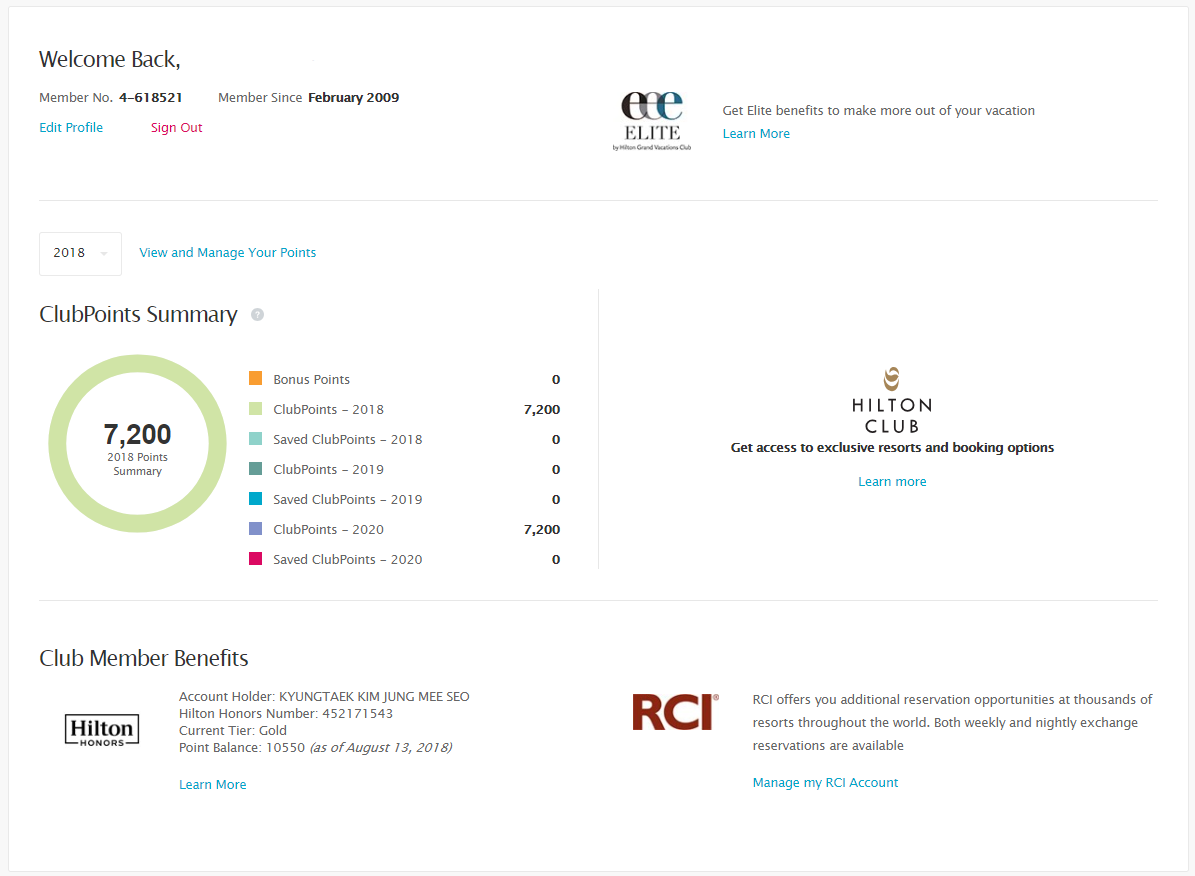Image resolution: width=1195 pixels, height=876 pixels.
Task: Click the ClubPoints Summary help question icon
Action: click(x=258, y=315)
